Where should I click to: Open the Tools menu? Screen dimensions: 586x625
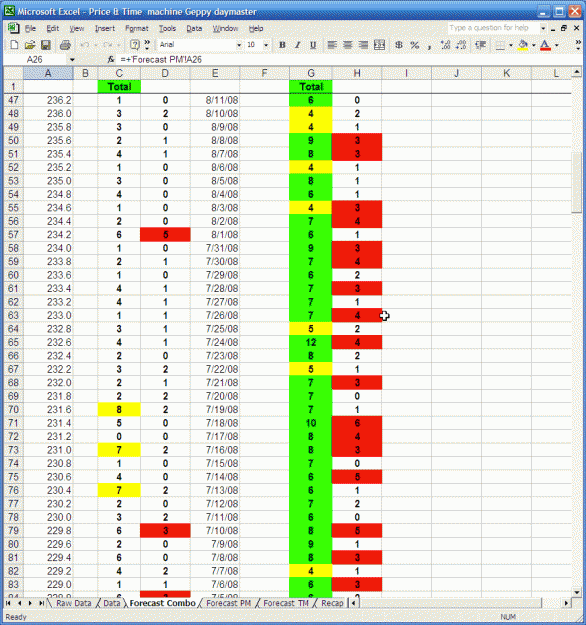(167, 28)
